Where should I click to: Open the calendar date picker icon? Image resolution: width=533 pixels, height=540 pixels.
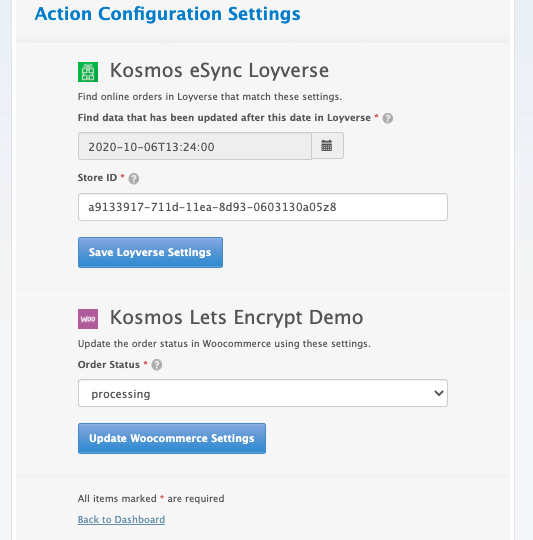pyautogui.click(x=327, y=146)
